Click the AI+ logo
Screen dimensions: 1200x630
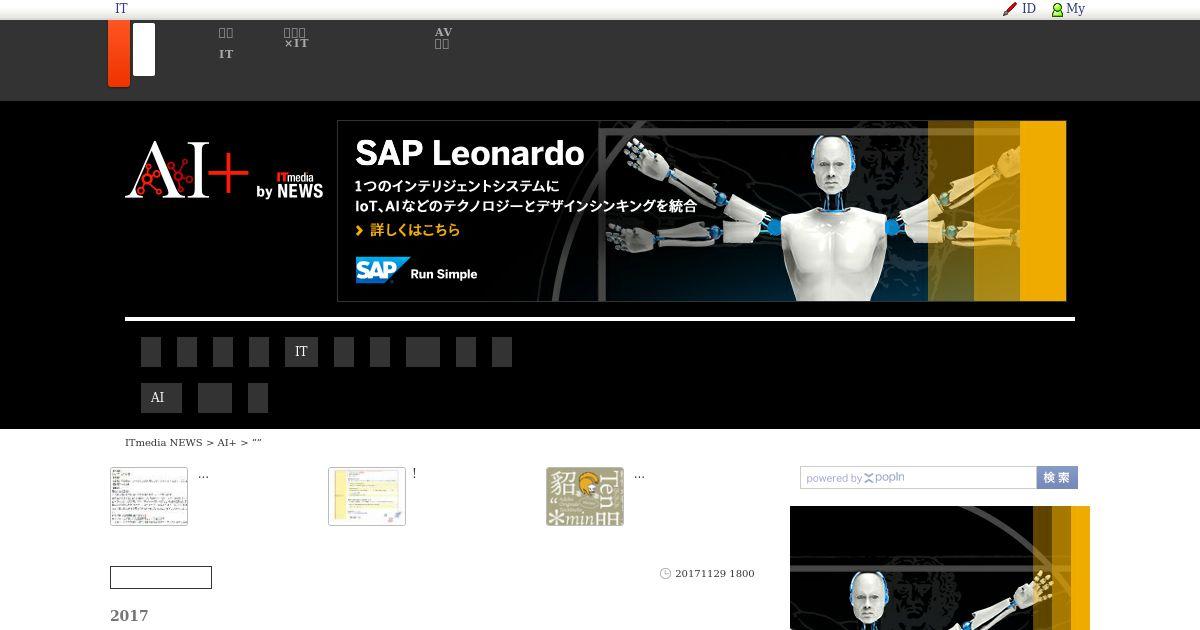click(x=186, y=168)
